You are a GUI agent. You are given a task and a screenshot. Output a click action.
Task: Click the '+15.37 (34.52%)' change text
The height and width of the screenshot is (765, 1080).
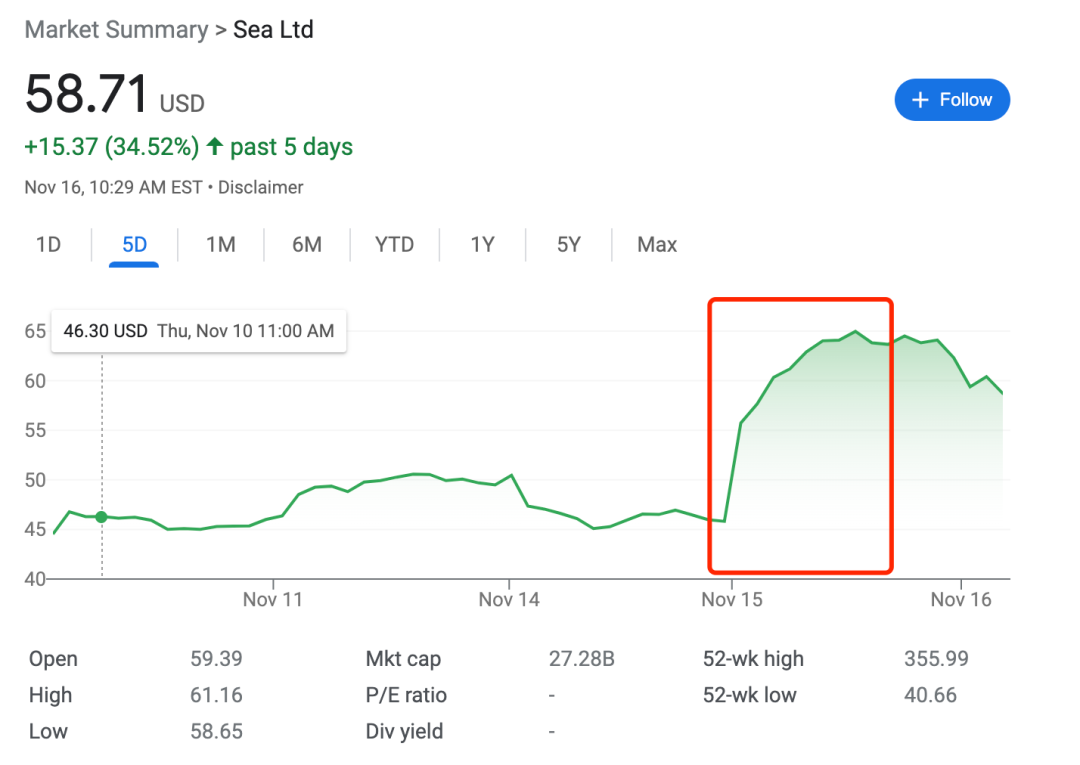point(112,147)
